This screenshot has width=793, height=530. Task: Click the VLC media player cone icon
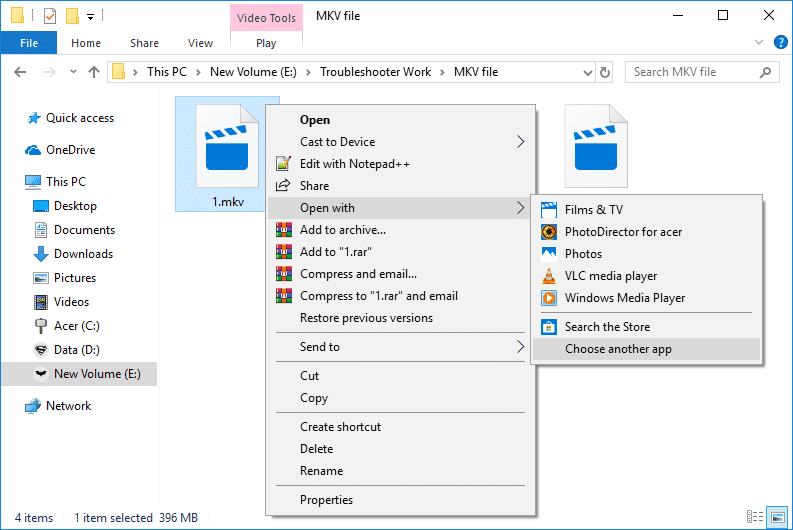click(x=548, y=276)
